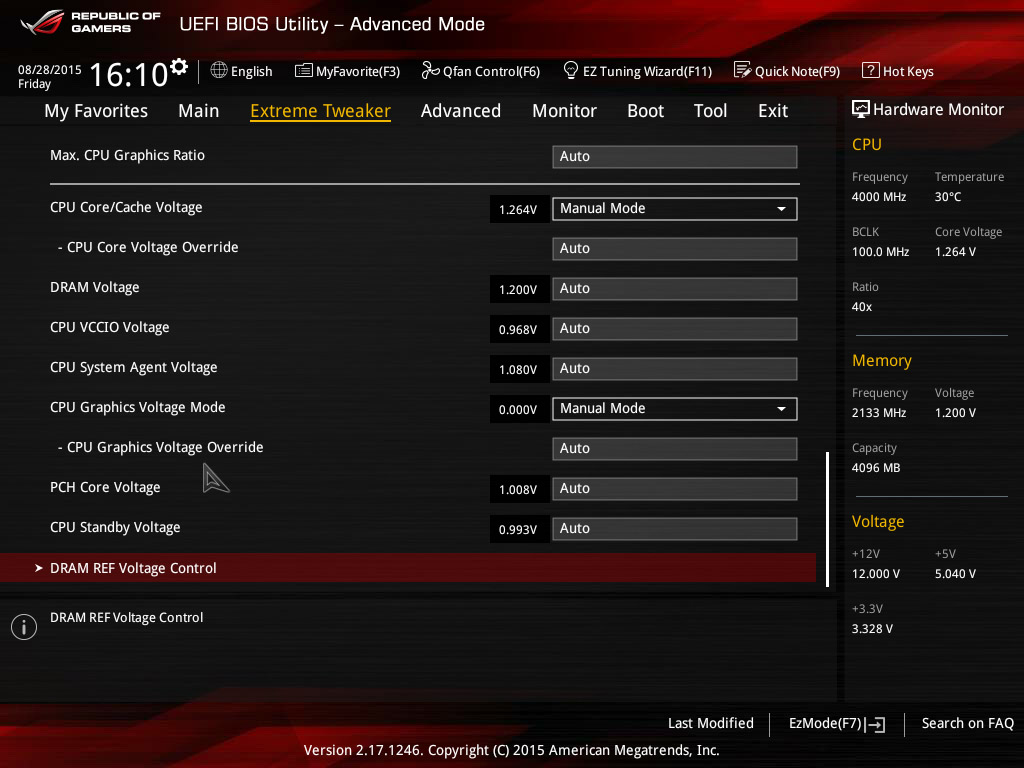Click the settings gear beside the clock
Viewport: 1024px width, 768px height.
click(179, 67)
